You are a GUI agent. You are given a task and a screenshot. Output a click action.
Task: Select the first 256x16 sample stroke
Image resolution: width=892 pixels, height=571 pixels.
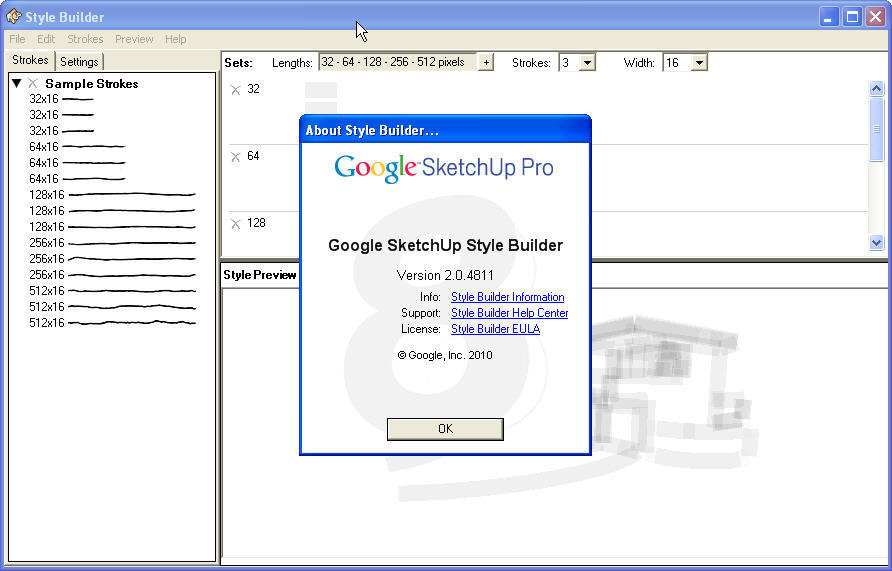click(113, 243)
